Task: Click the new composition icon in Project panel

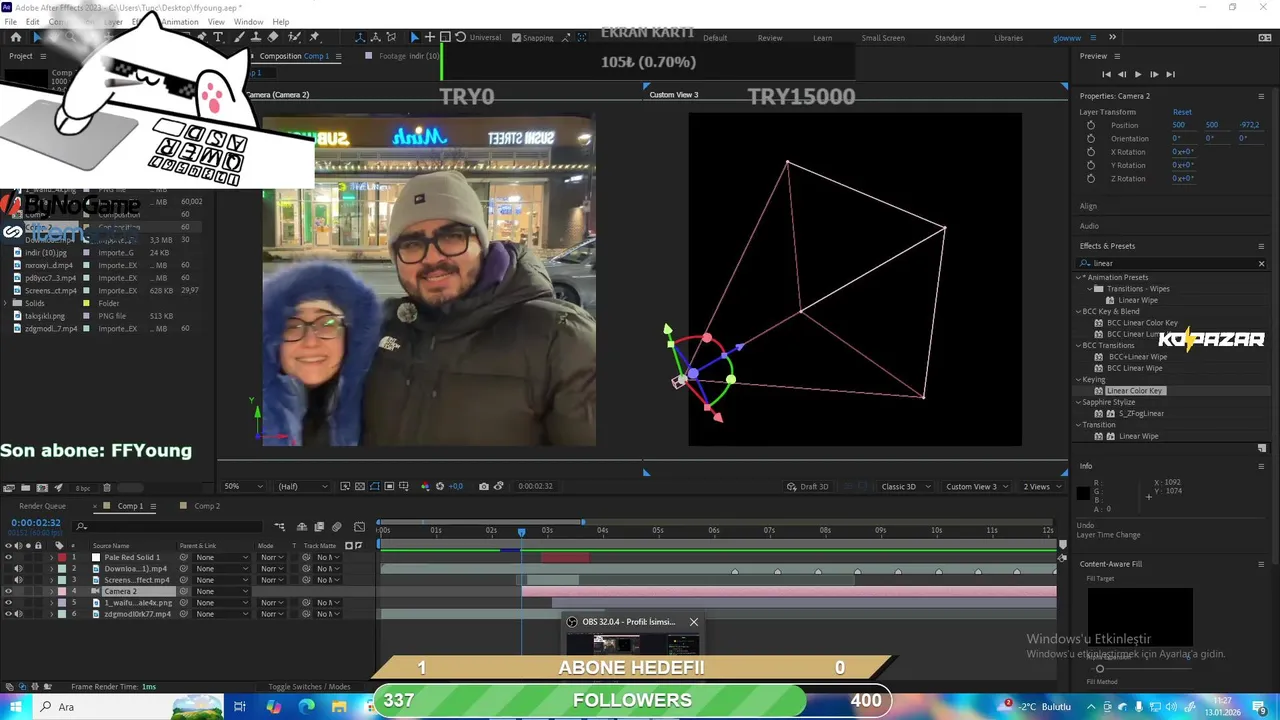Action: (41, 488)
